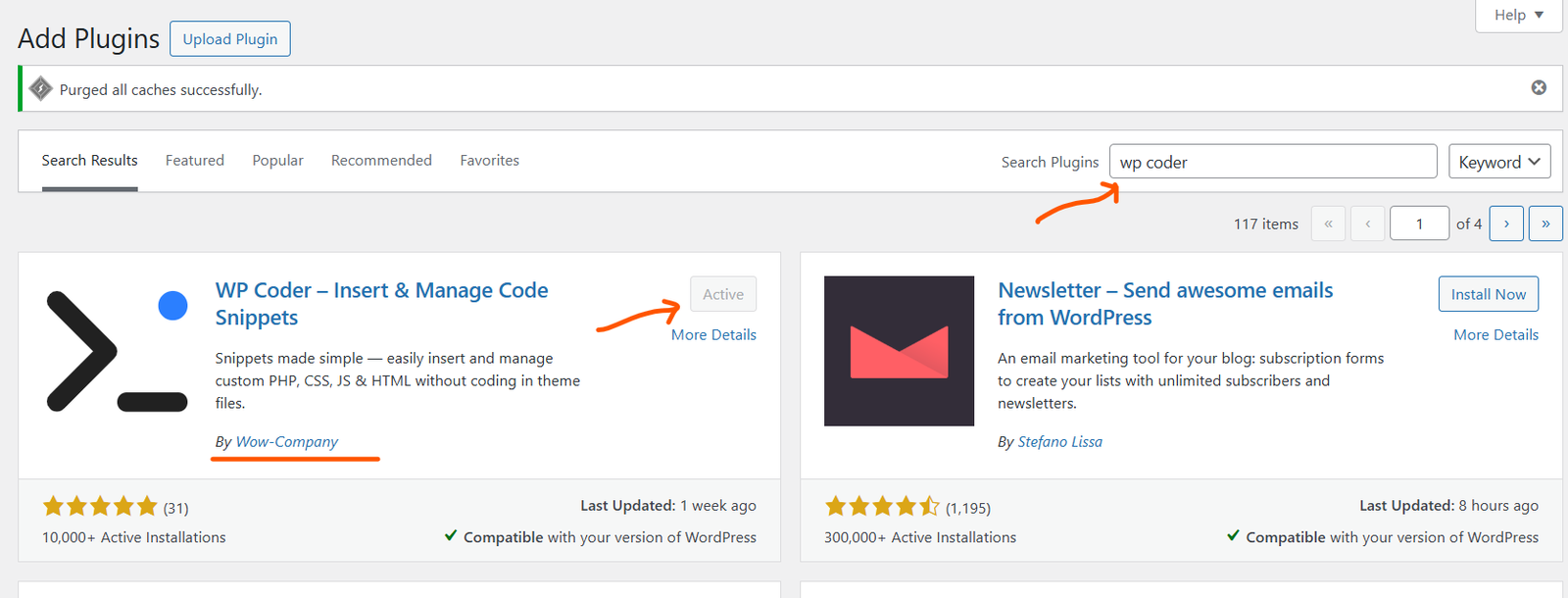
Task: Click the WP Coder star rating
Action: [x=100, y=507]
